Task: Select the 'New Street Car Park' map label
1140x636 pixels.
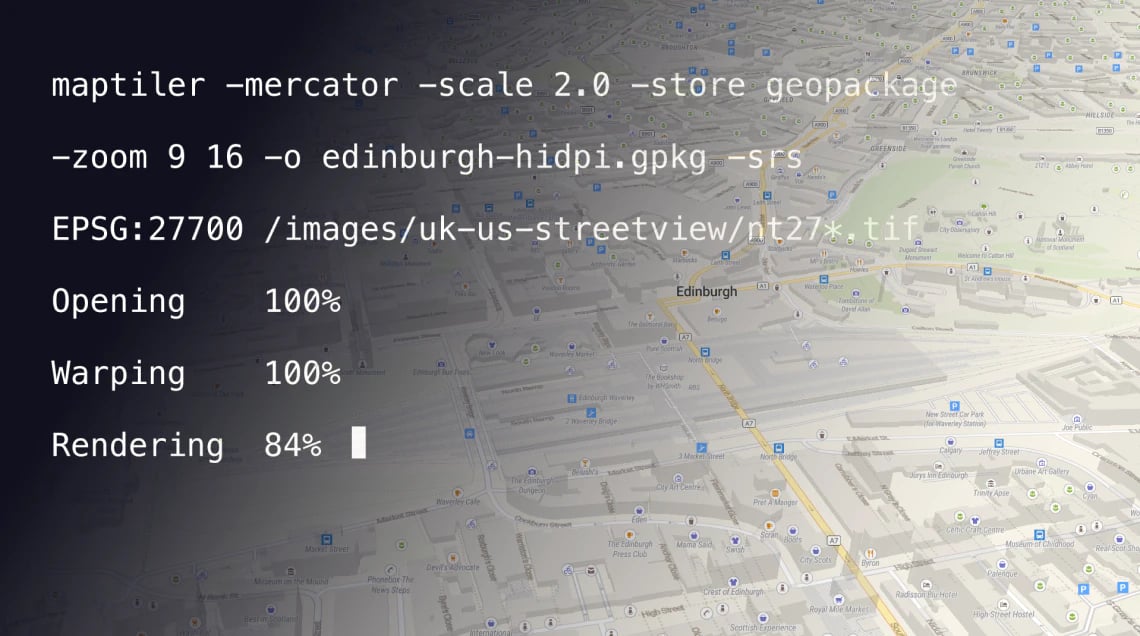Action: coord(955,414)
